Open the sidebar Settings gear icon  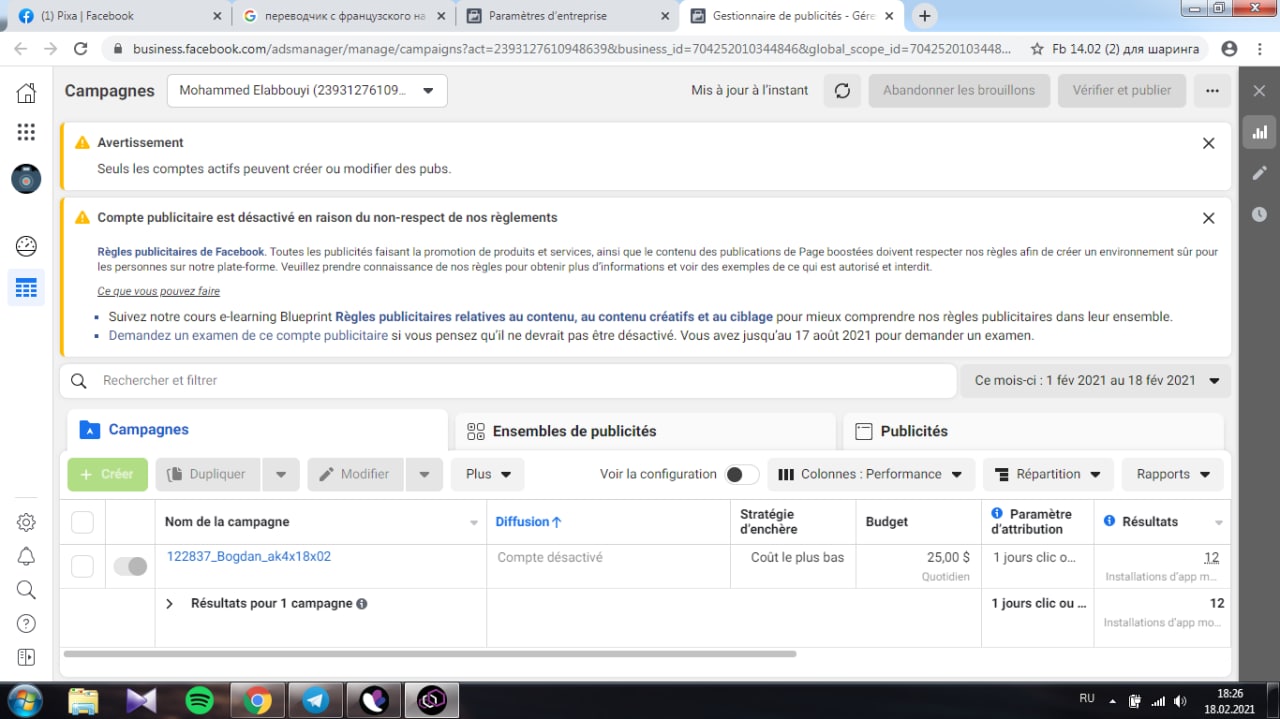tap(26, 522)
